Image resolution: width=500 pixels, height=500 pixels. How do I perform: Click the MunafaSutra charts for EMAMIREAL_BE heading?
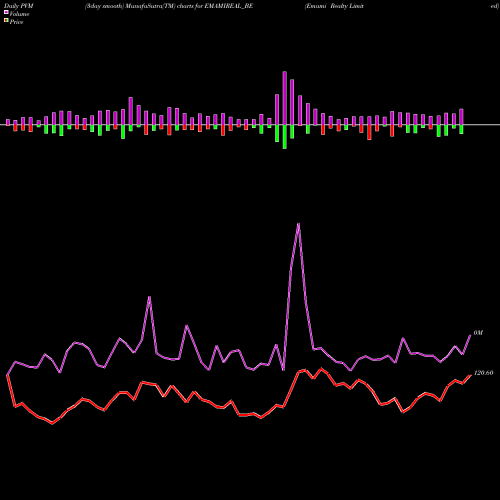[x=169, y=6]
